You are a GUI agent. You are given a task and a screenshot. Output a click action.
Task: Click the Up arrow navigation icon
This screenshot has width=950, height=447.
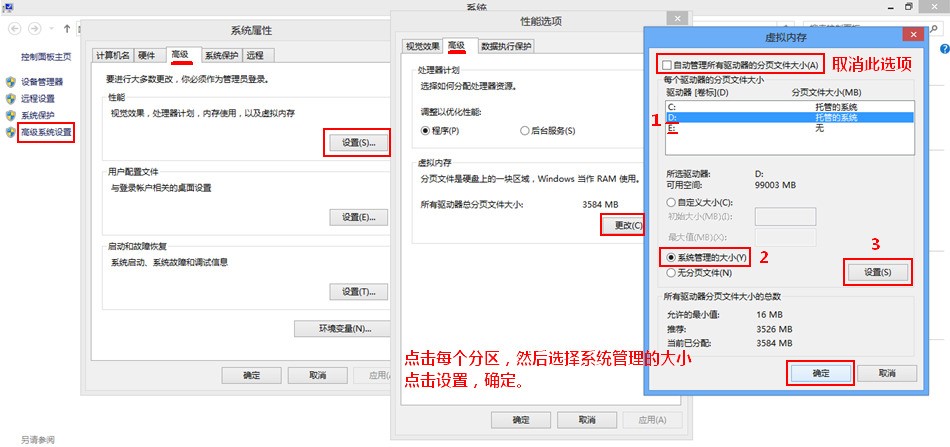pyautogui.click(x=67, y=28)
